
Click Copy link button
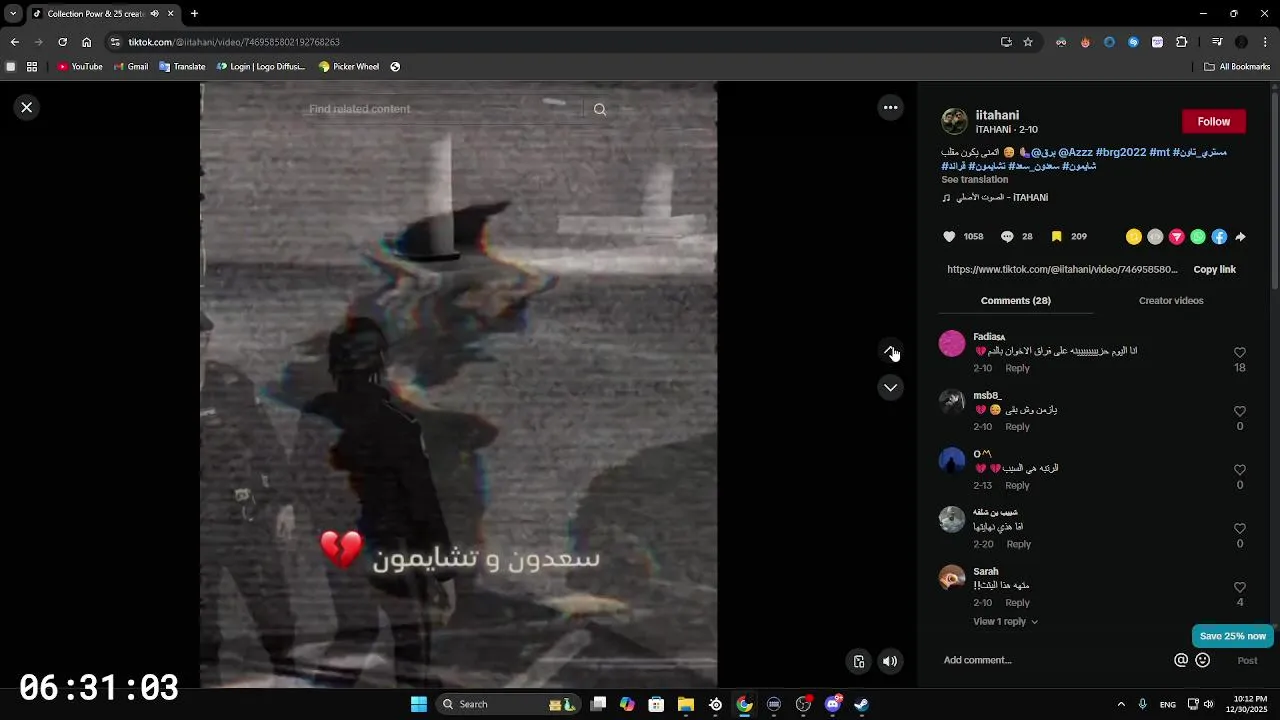(1214, 270)
